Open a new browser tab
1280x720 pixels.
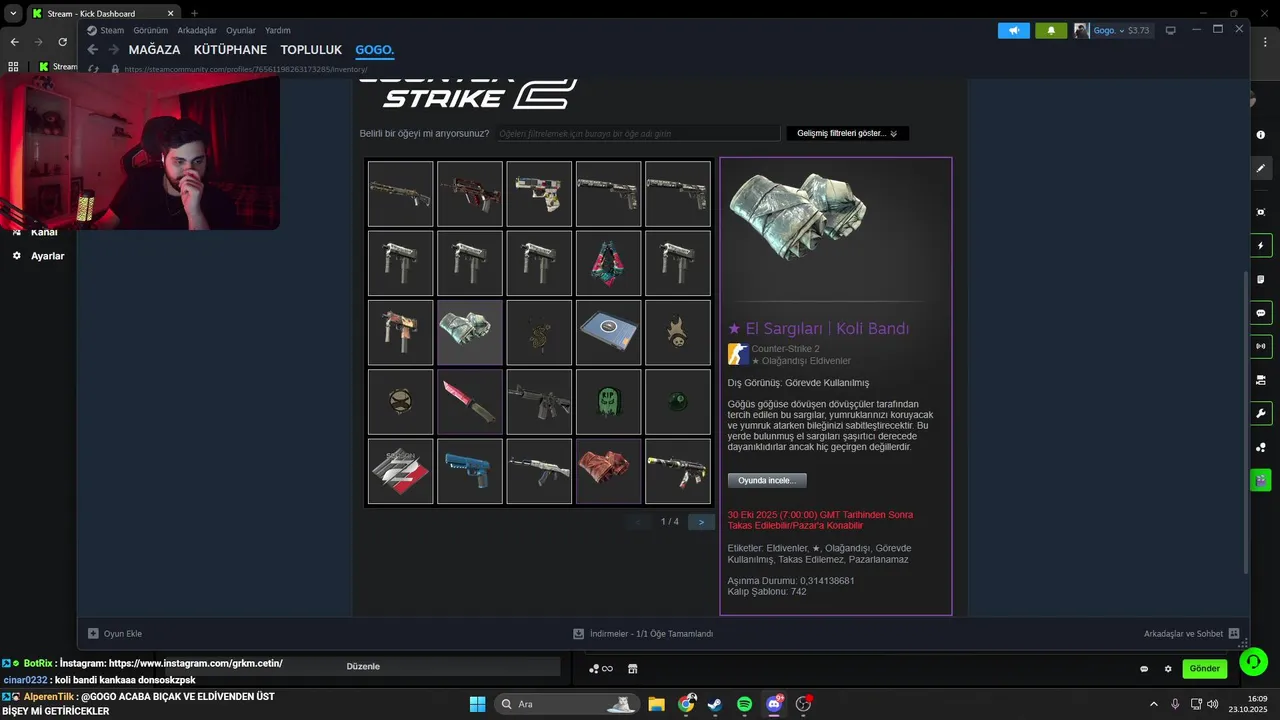tap(194, 14)
